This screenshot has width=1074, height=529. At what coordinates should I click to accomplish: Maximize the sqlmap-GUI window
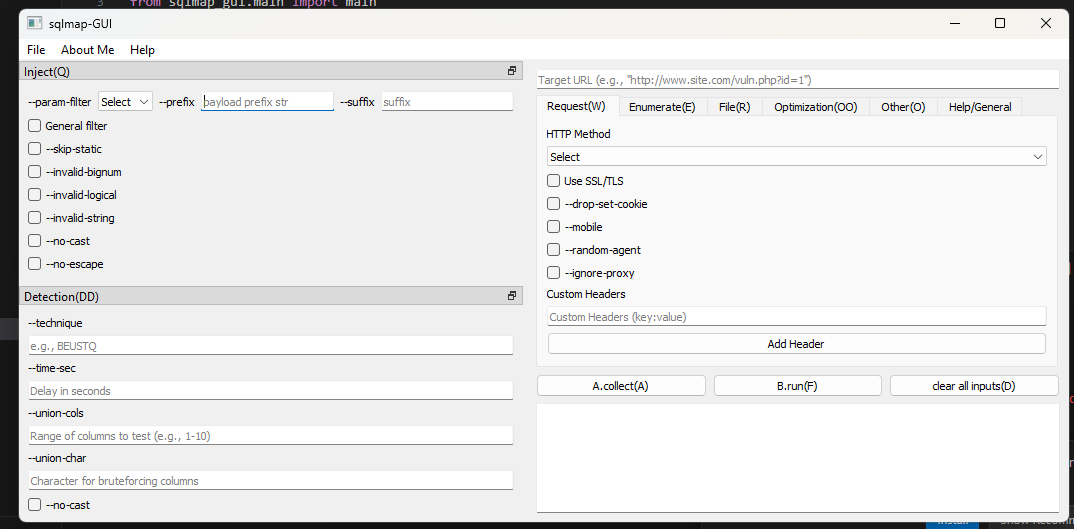[x=999, y=23]
